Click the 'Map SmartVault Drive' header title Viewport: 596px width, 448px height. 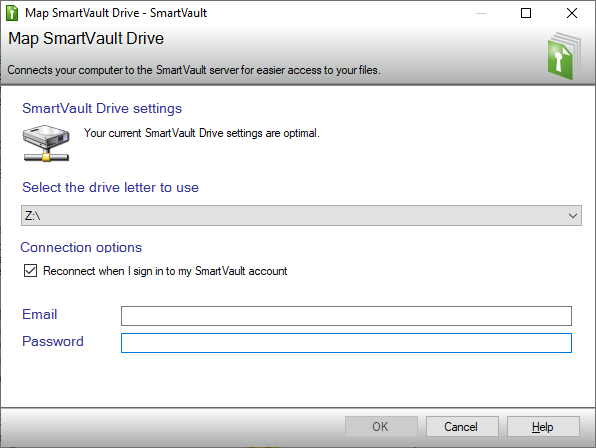tap(86, 38)
